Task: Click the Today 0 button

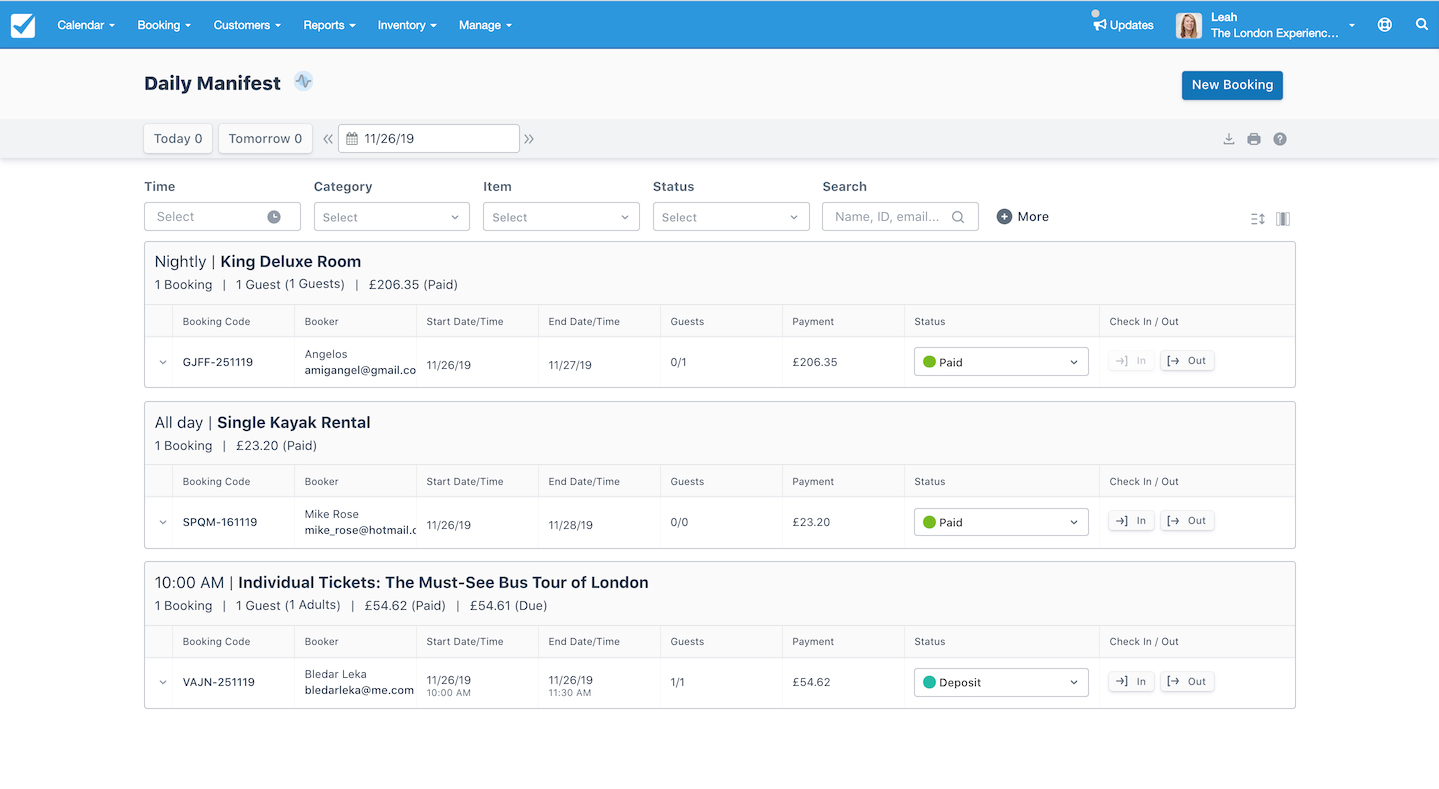Action: (178, 139)
